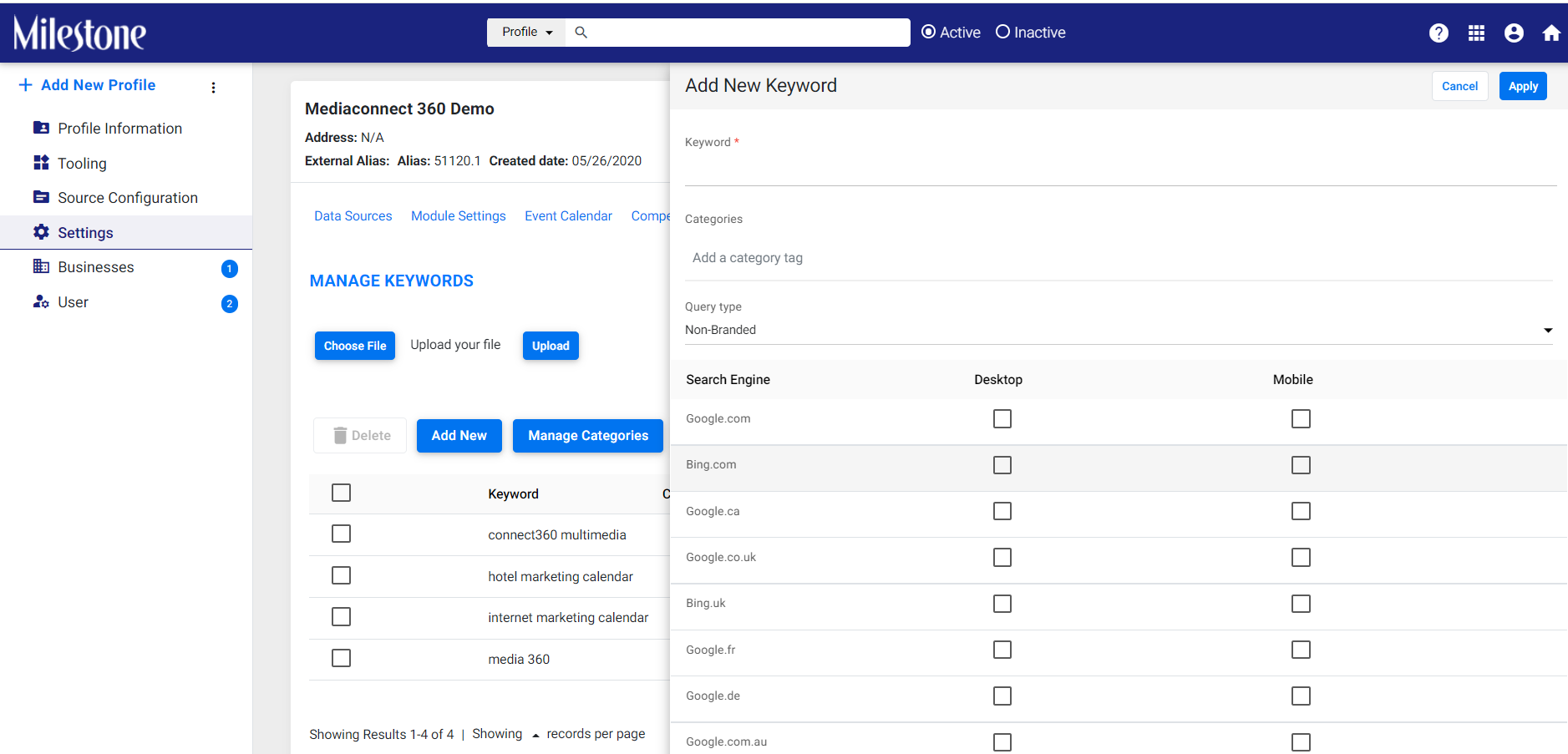Click the Add New Profile link
Image resolution: width=1568 pixels, height=754 pixels.
[98, 85]
